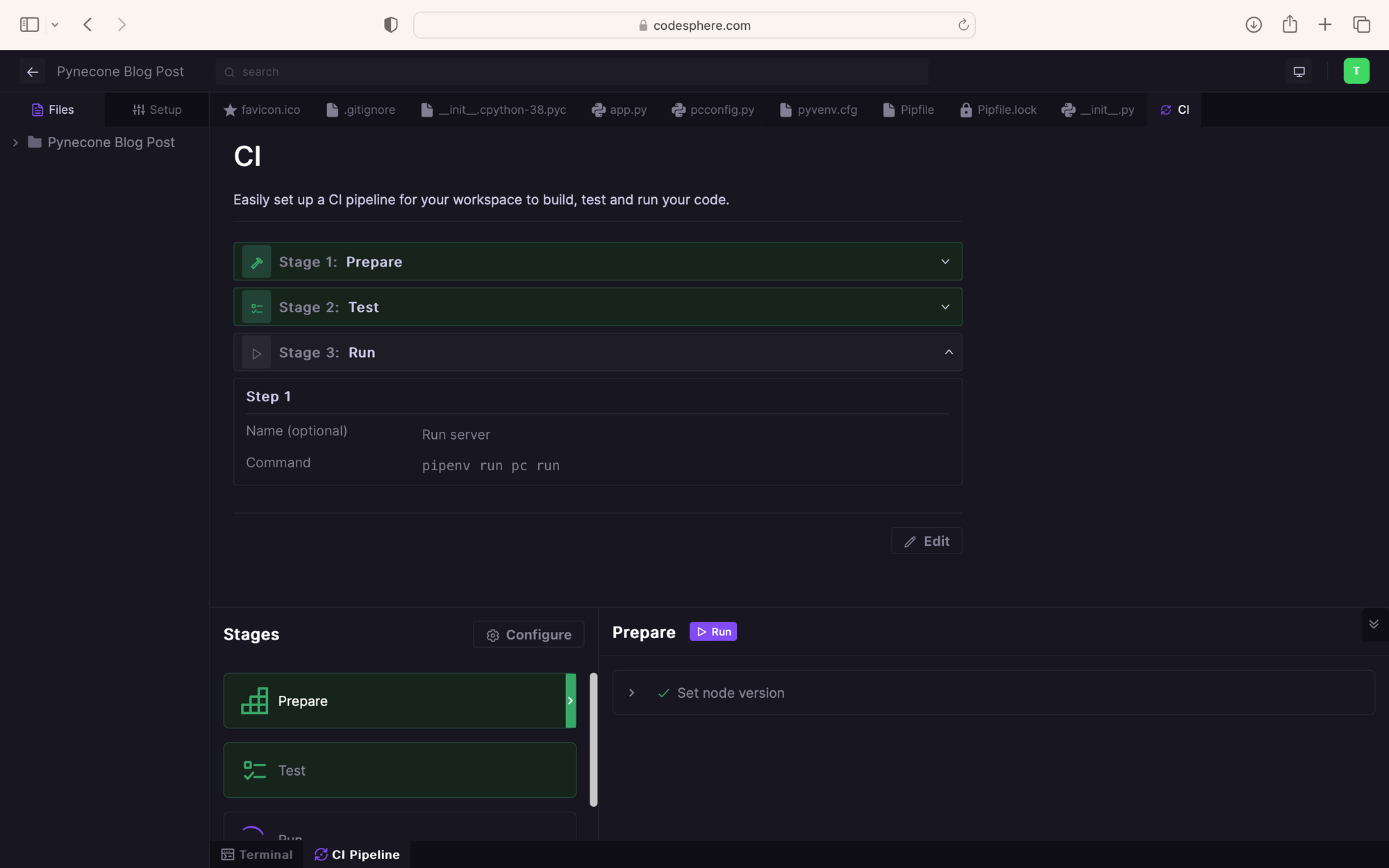Collapse Stage 3 Run chevron
This screenshot has width=1389, height=868.
click(948, 353)
